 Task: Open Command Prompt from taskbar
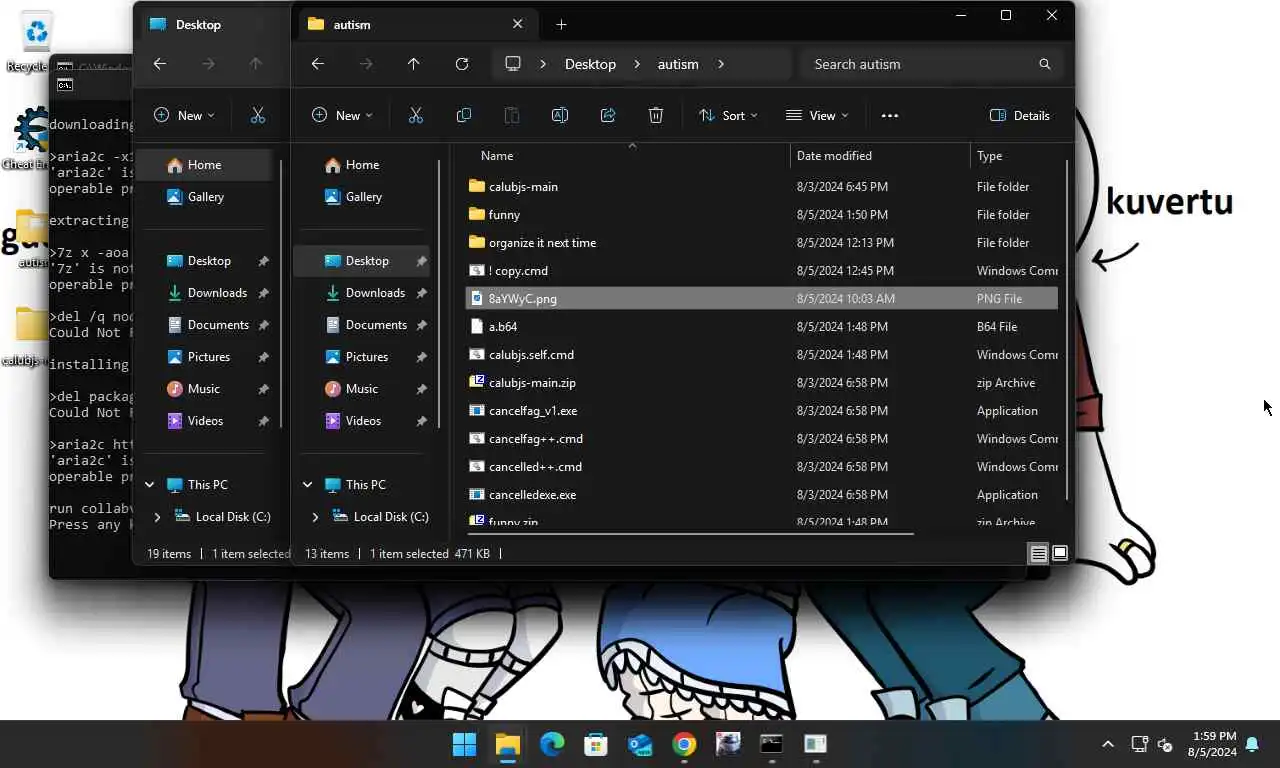pyautogui.click(x=771, y=744)
